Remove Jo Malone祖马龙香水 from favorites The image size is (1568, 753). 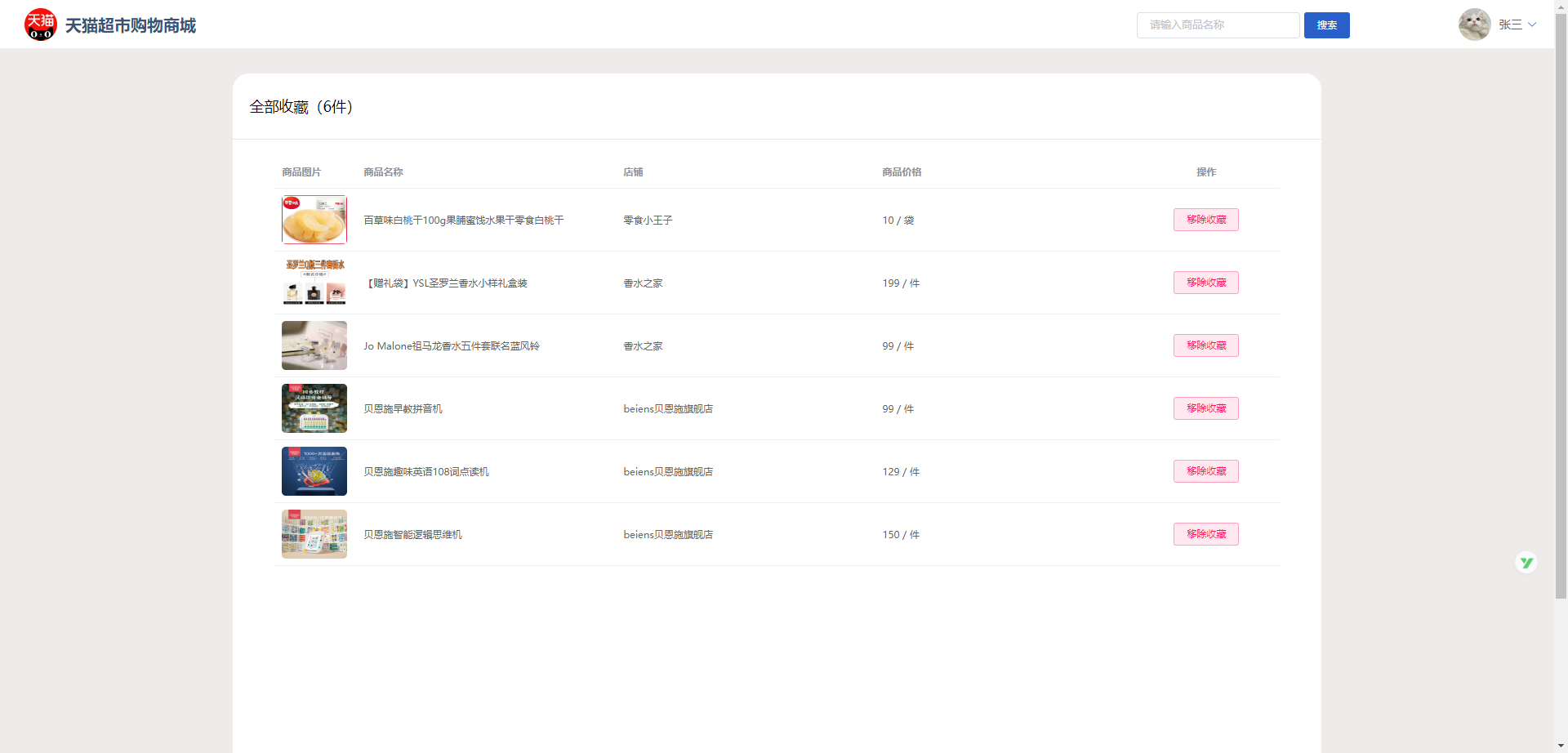pyautogui.click(x=1206, y=345)
